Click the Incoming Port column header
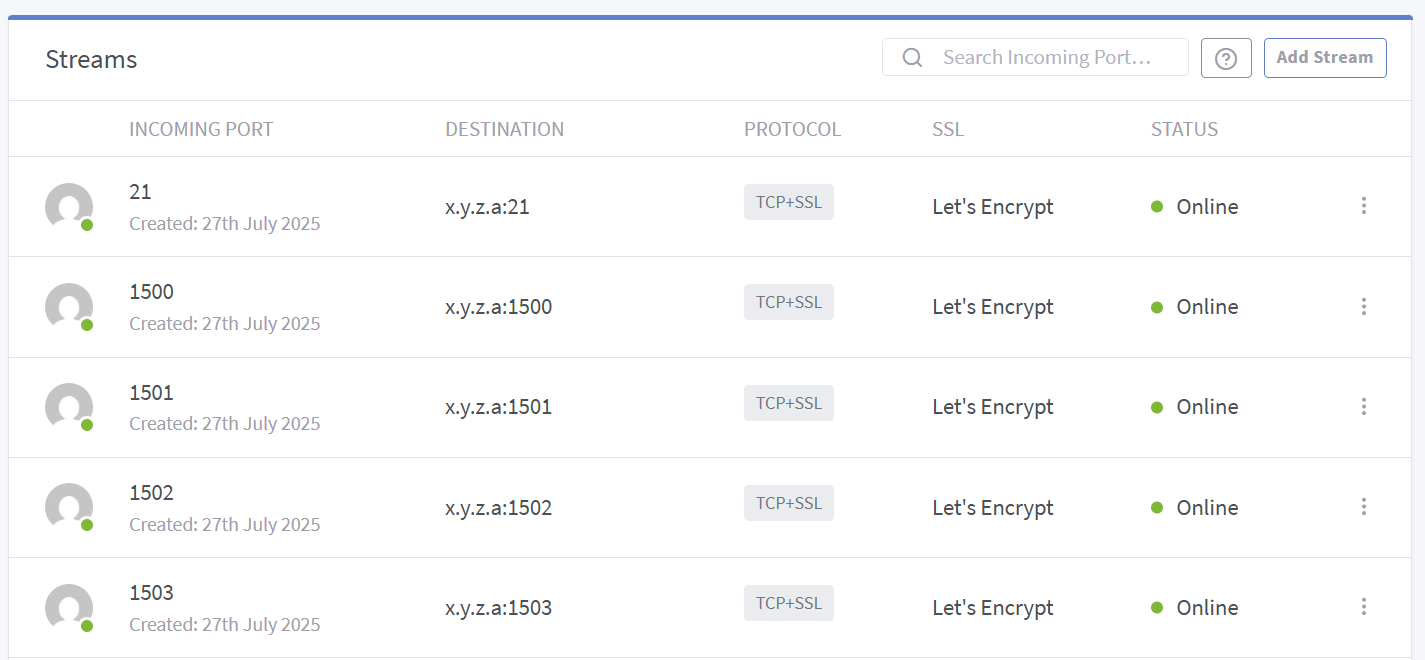 201,129
